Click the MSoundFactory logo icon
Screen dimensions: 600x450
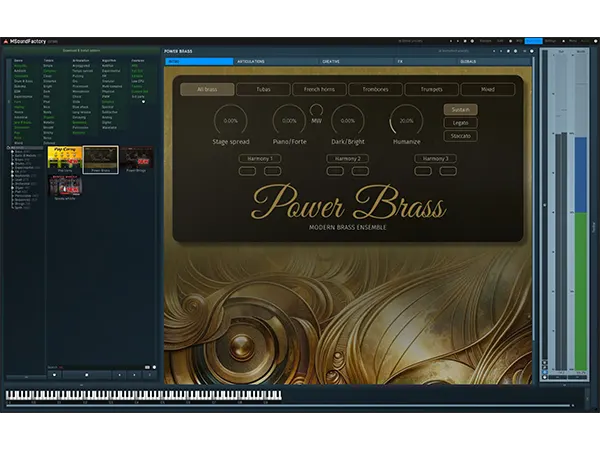(5, 41)
